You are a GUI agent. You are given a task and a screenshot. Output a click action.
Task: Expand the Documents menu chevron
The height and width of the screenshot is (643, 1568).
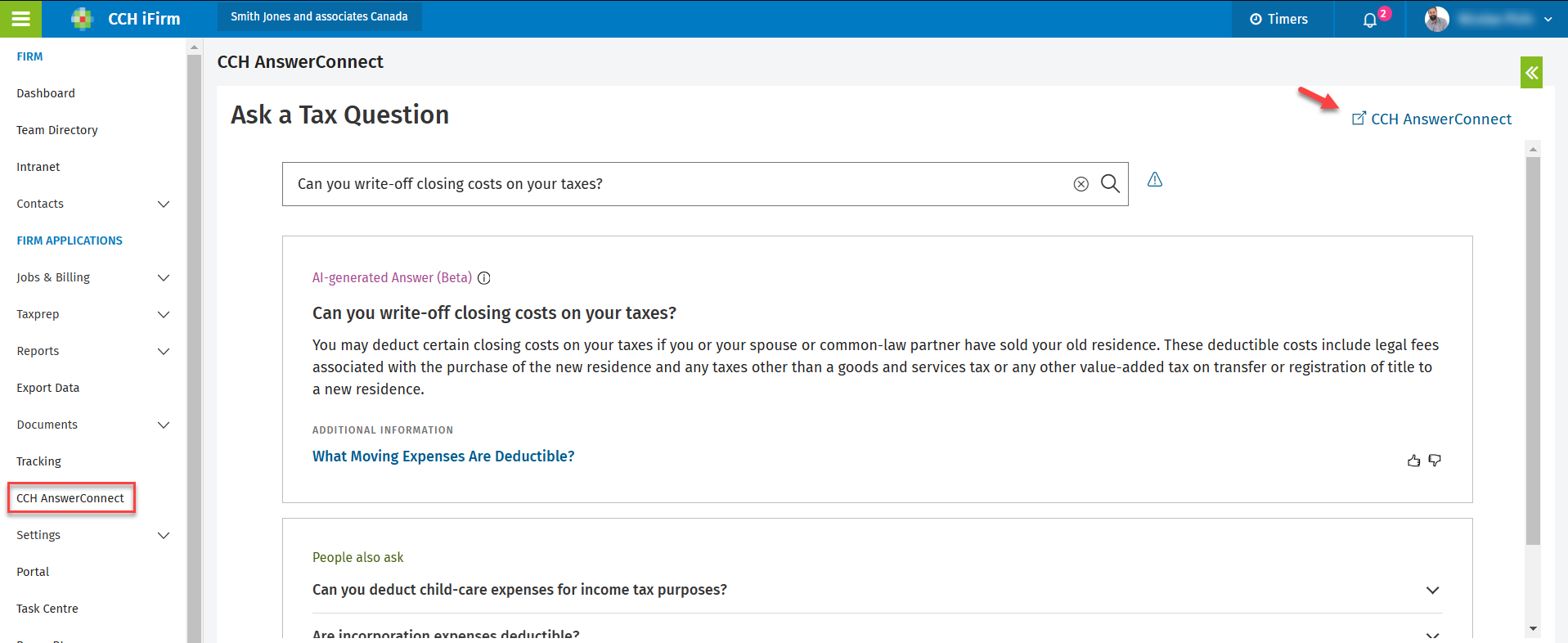164,425
